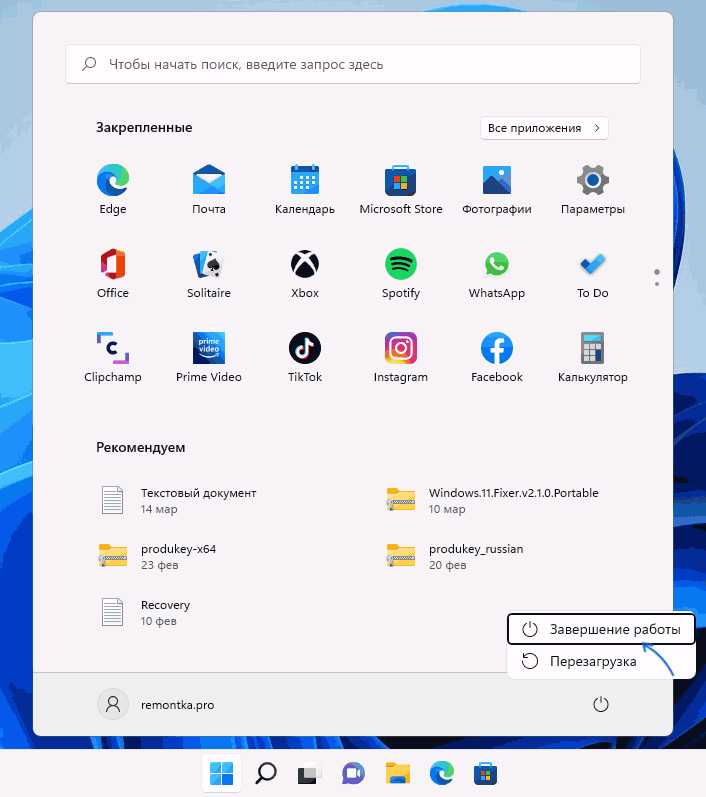Viewport: 706px width, 797px height.
Task: Open File Explorer from taskbar
Action: (397, 774)
